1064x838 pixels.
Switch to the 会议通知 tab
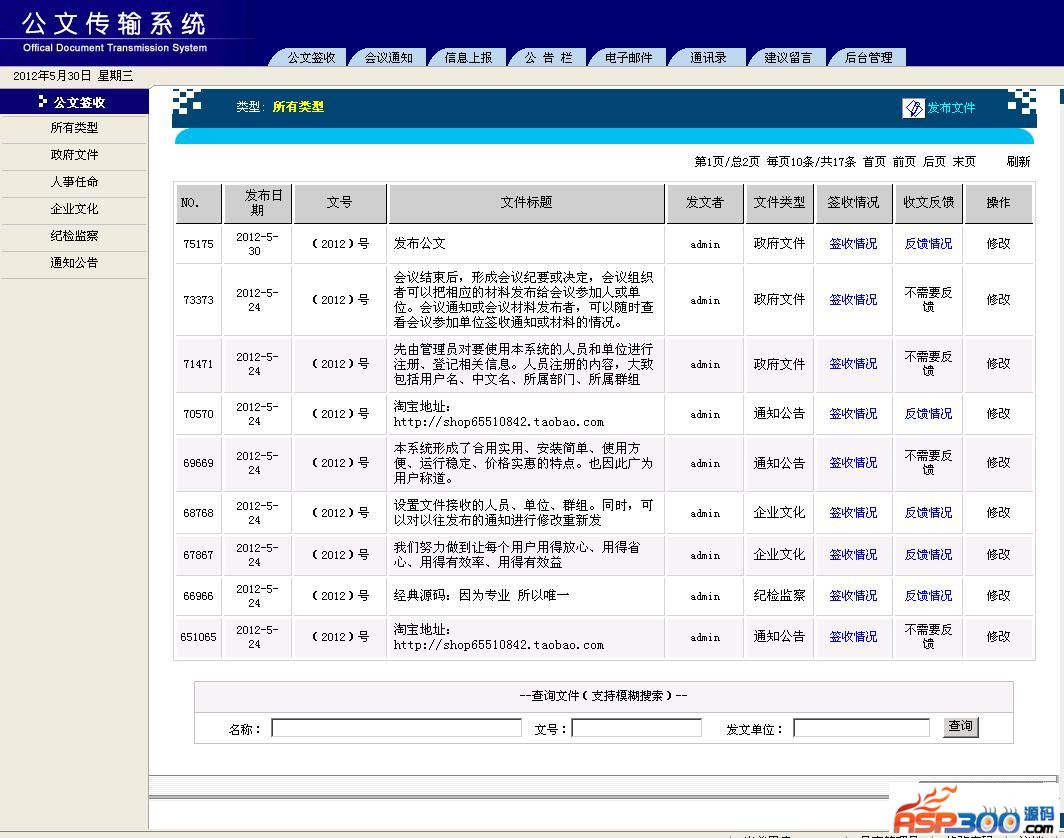[x=388, y=58]
